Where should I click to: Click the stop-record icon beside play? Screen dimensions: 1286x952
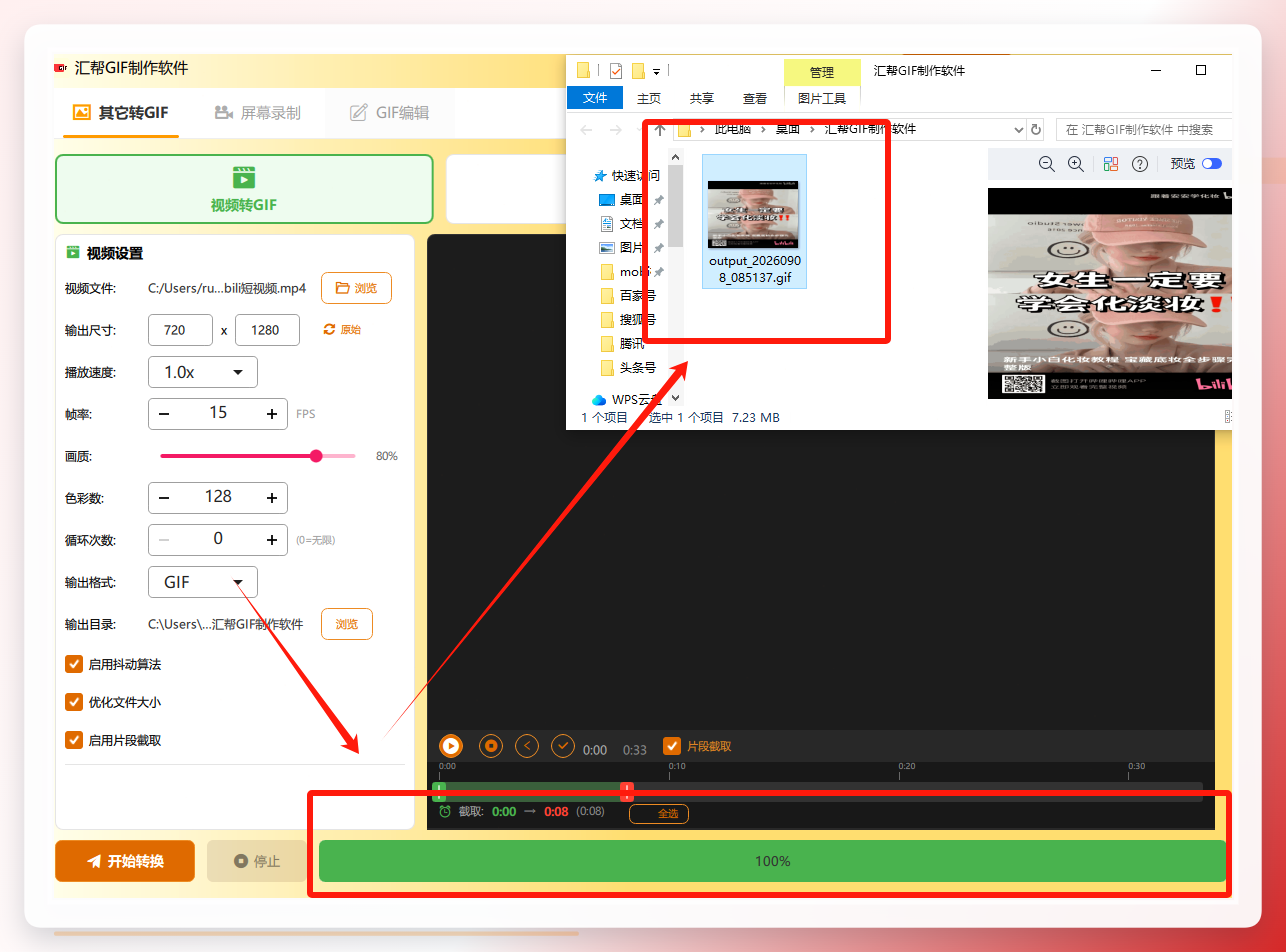(x=490, y=746)
